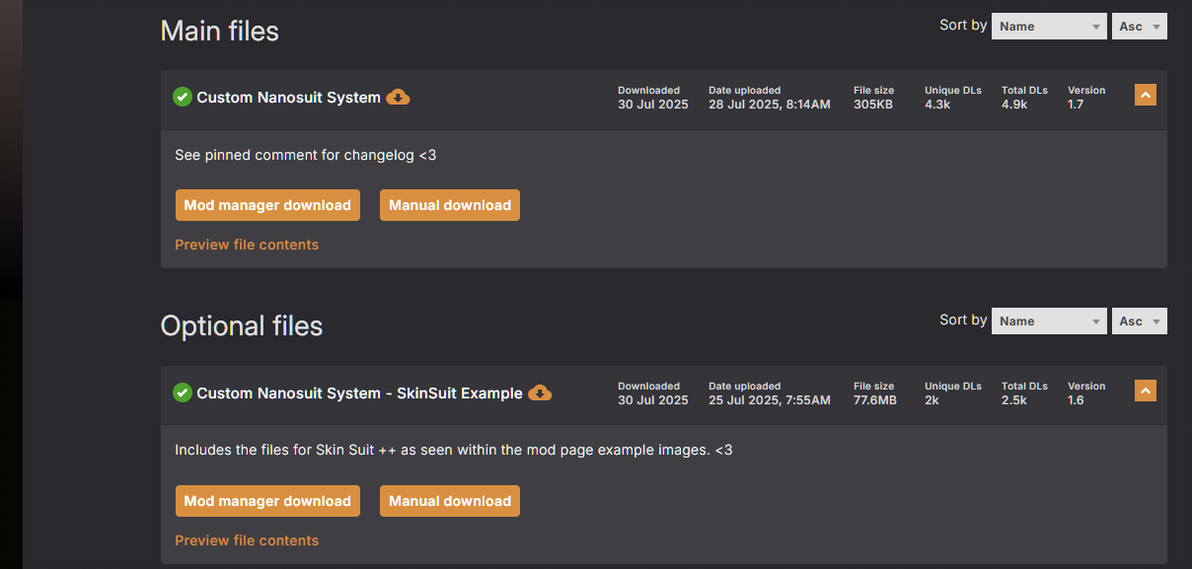Click green downloaded checkmark on SkinSuit Example file
This screenshot has height=569, width=1192.
point(182,393)
